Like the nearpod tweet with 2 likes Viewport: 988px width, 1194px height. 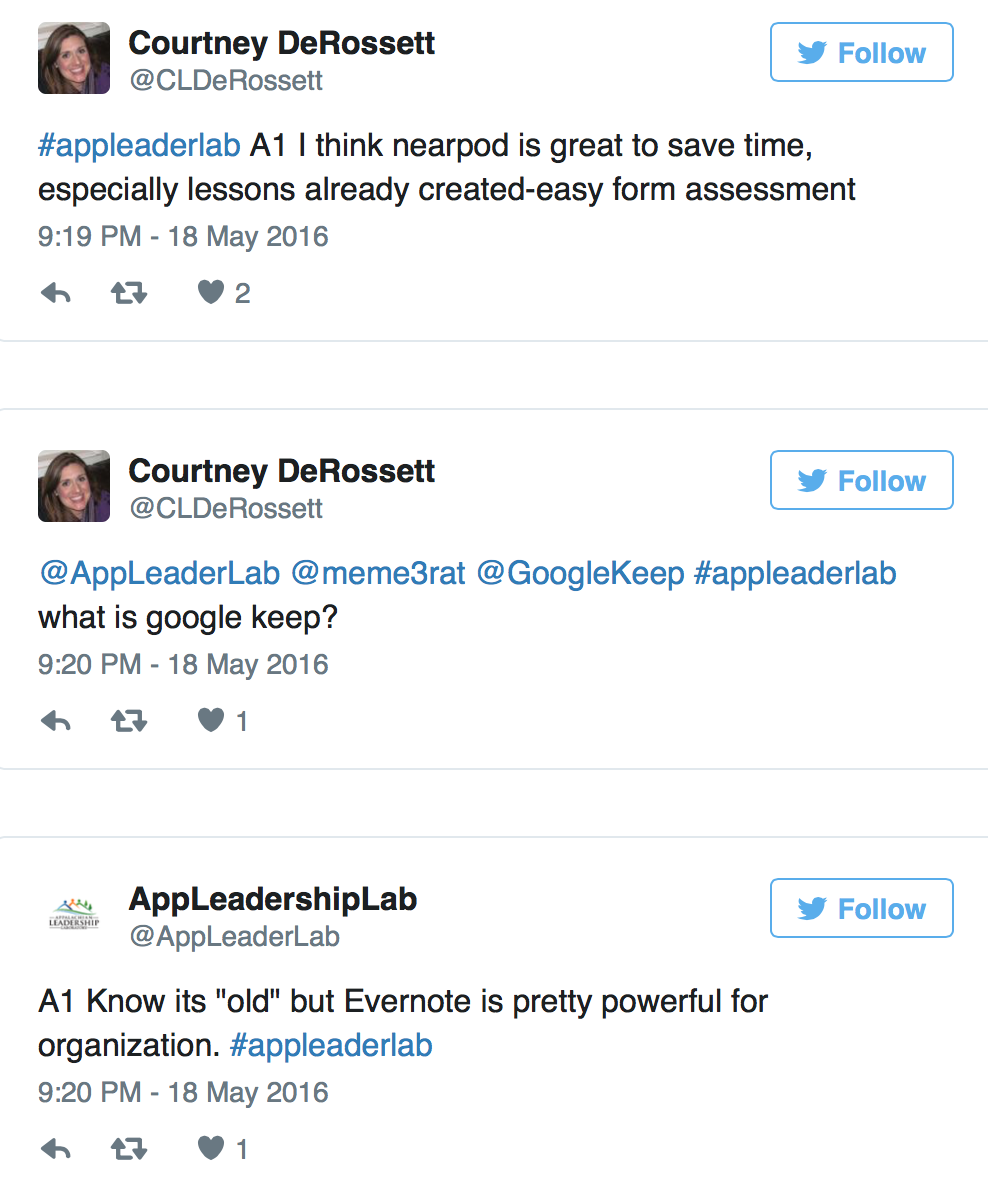211,292
